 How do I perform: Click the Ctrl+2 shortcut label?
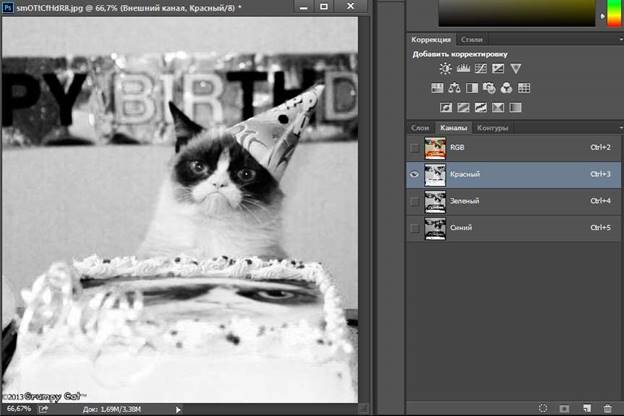click(600, 148)
